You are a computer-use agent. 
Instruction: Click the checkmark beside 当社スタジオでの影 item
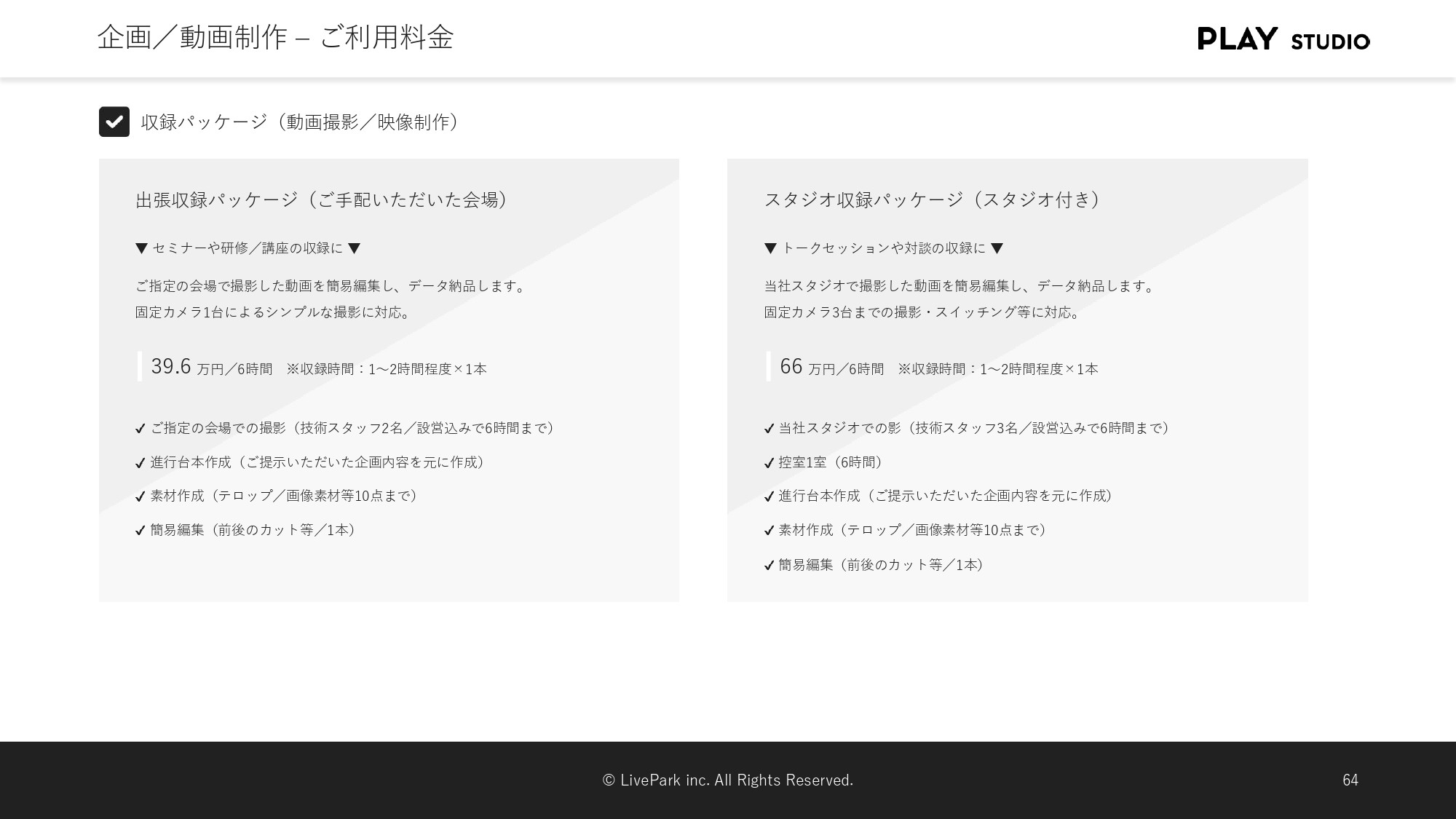click(769, 428)
